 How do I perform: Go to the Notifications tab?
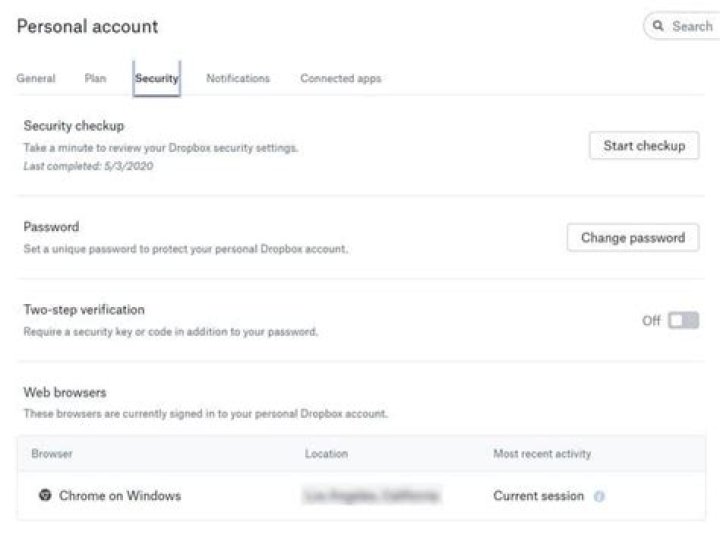(x=238, y=78)
